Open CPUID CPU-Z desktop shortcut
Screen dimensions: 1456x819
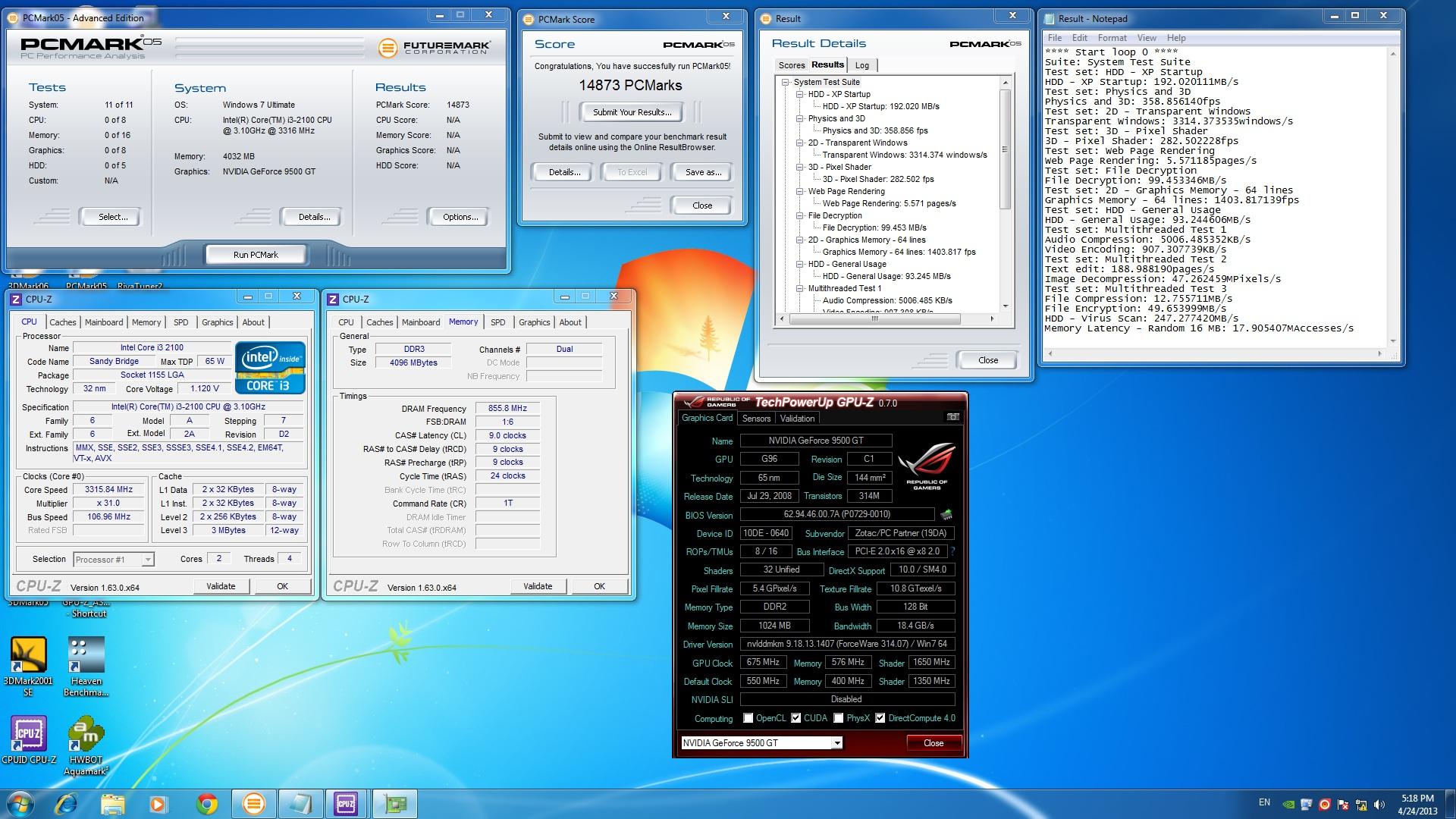pyautogui.click(x=29, y=739)
